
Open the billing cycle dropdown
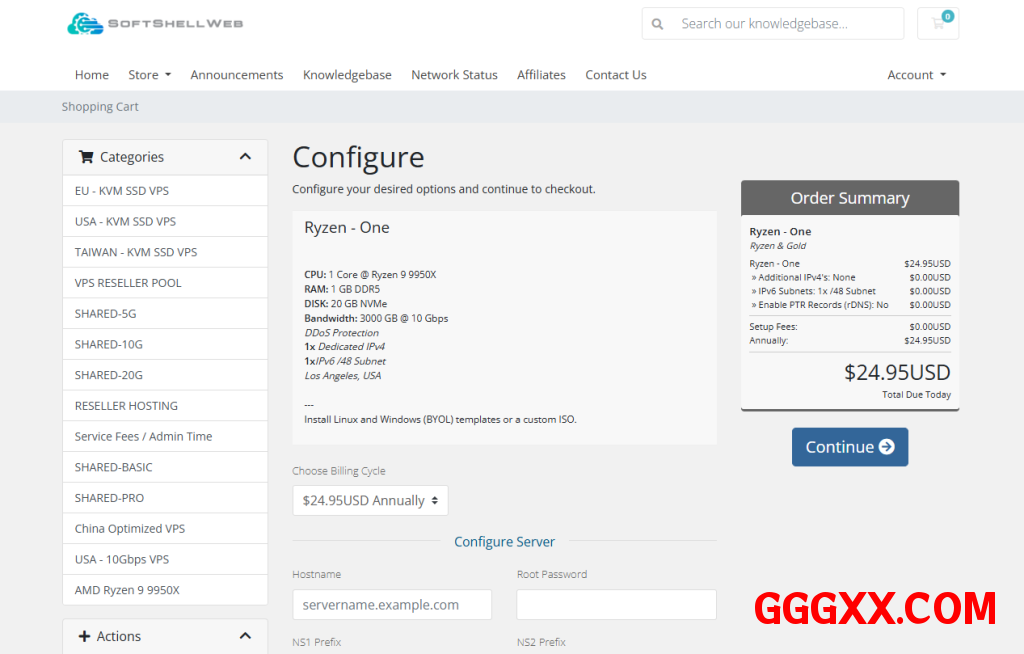[370, 501]
